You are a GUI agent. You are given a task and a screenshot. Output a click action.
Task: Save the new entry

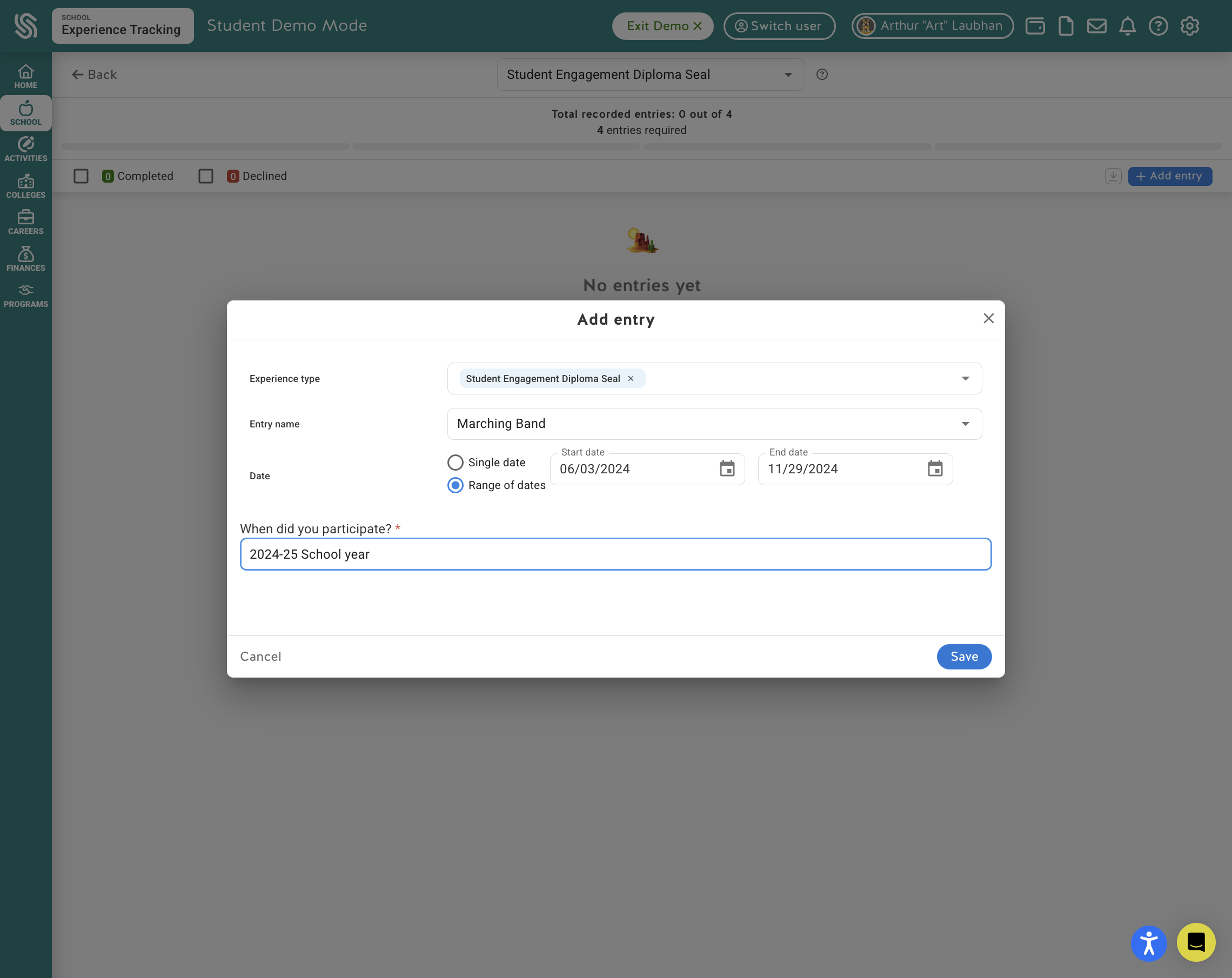point(964,657)
